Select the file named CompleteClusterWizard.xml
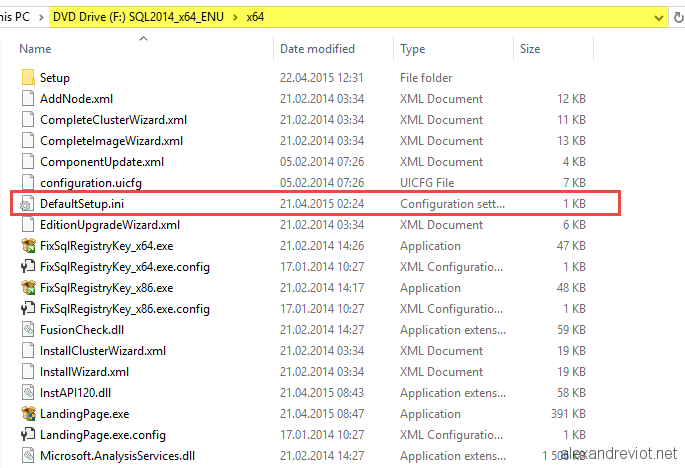This screenshot has height=468, width=685. pos(114,119)
